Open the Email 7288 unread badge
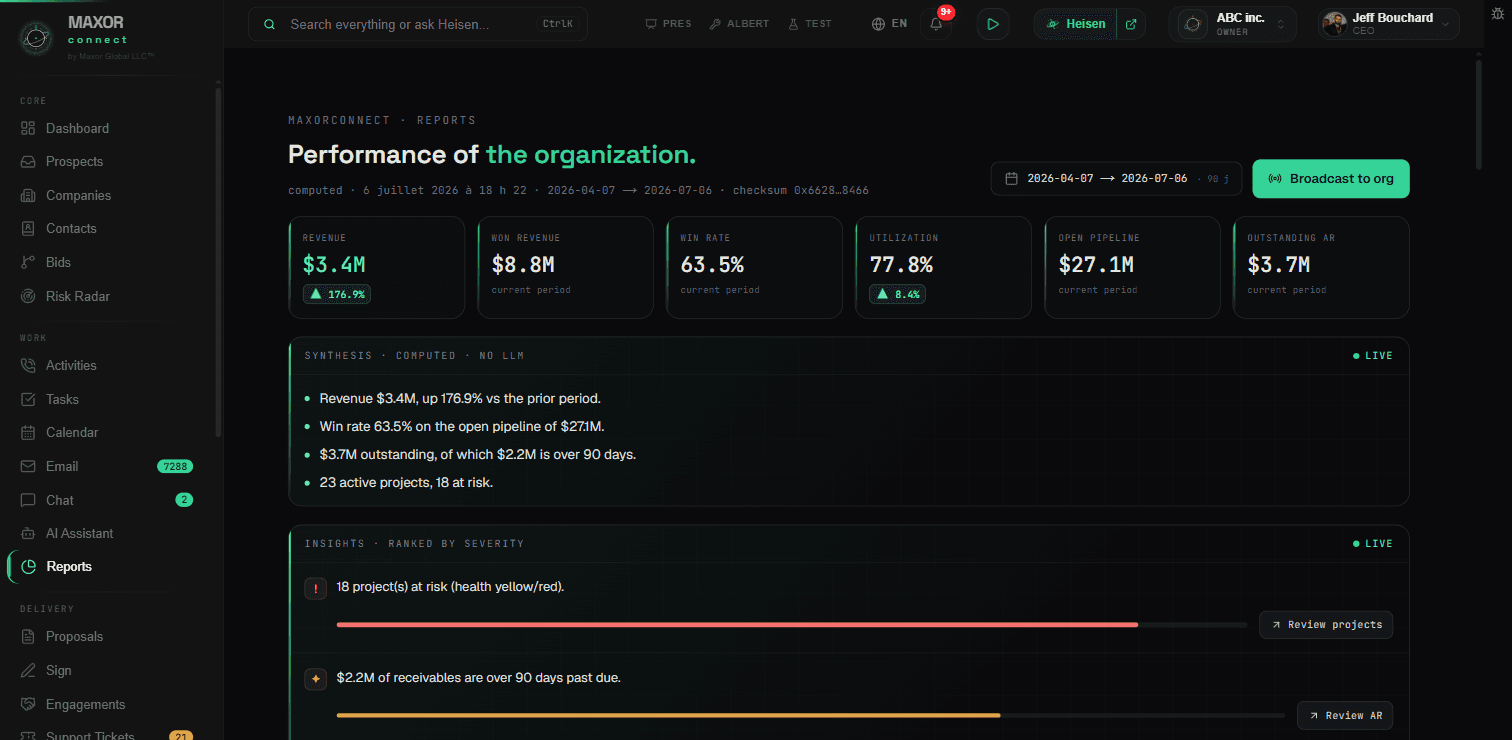Image resolution: width=1512 pixels, height=740 pixels. 175,466
